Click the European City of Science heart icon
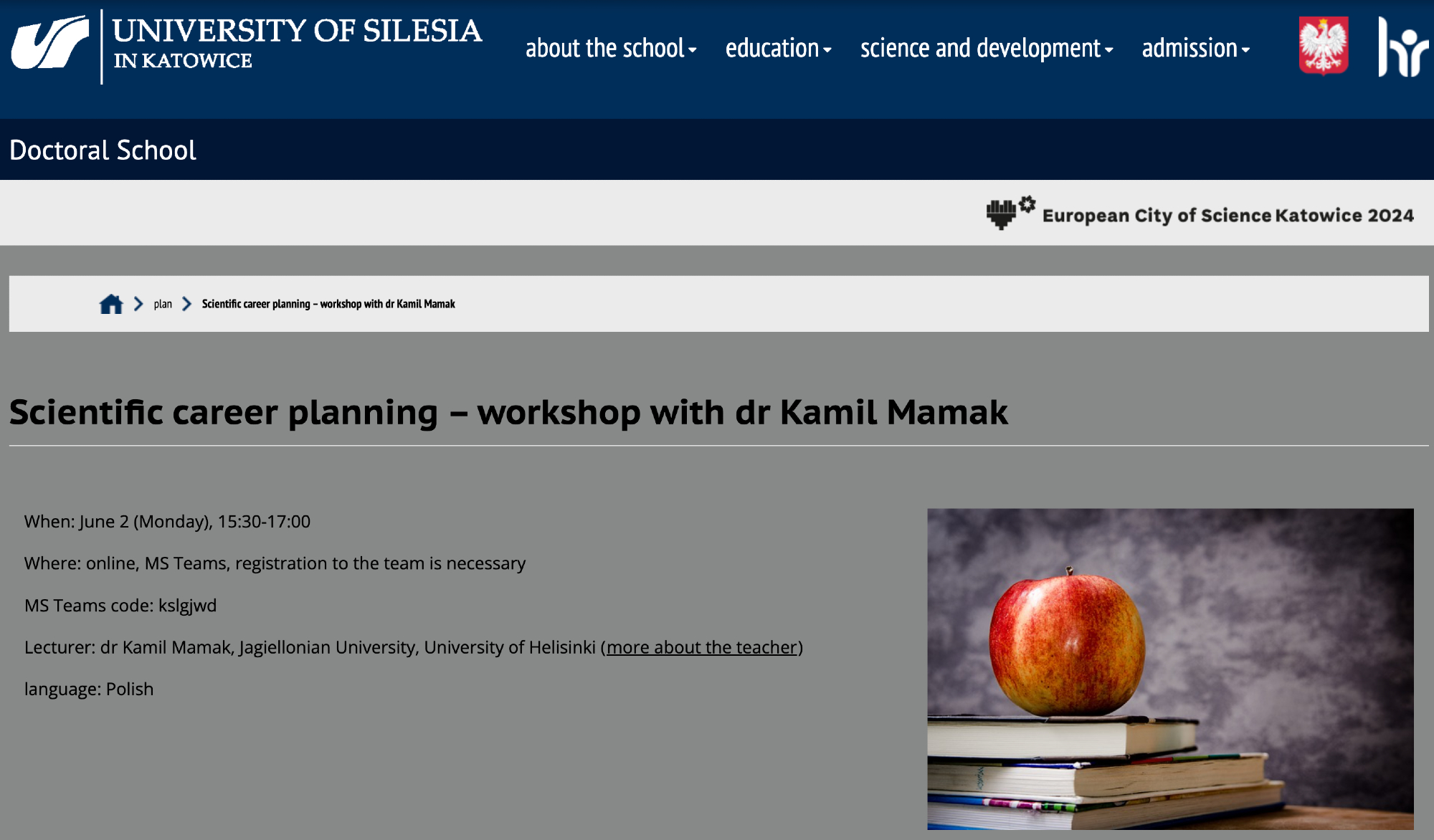The height and width of the screenshot is (840, 1434). [1010, 213]
